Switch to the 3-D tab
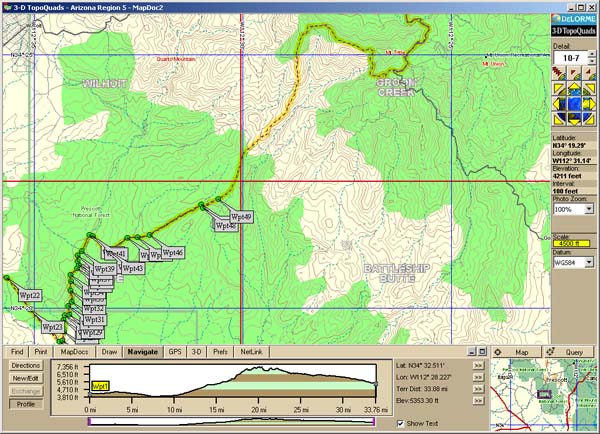The image size is (600, 434). click(196, 352)
